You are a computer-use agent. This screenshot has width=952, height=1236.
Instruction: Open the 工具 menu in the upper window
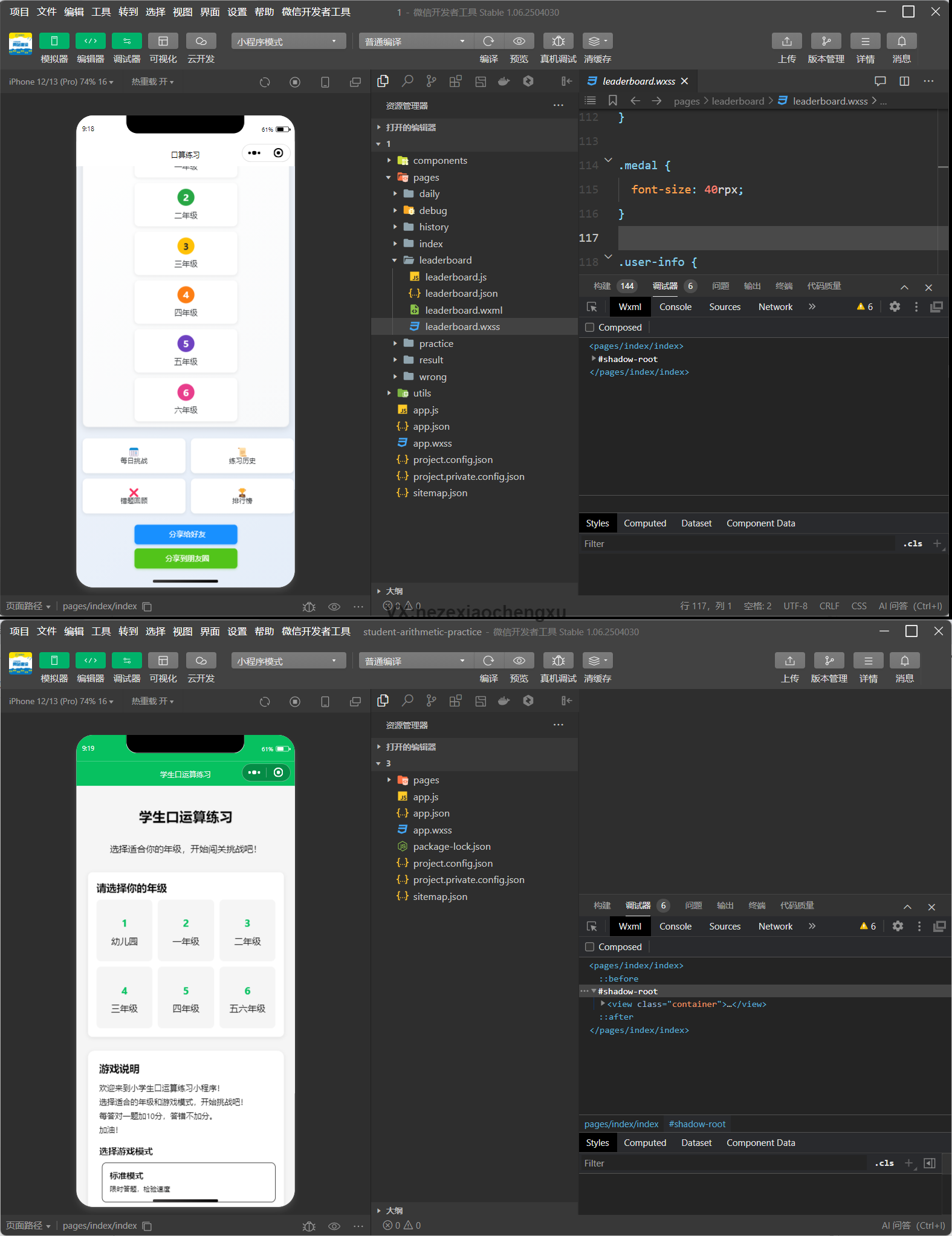pos(101,11)
